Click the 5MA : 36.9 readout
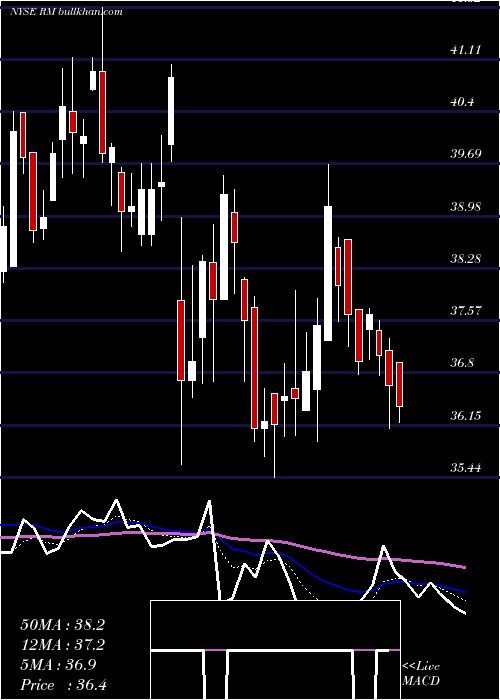The width and height of the screenshot is (500, 700). pyautogui.click(x=58, y=665)
